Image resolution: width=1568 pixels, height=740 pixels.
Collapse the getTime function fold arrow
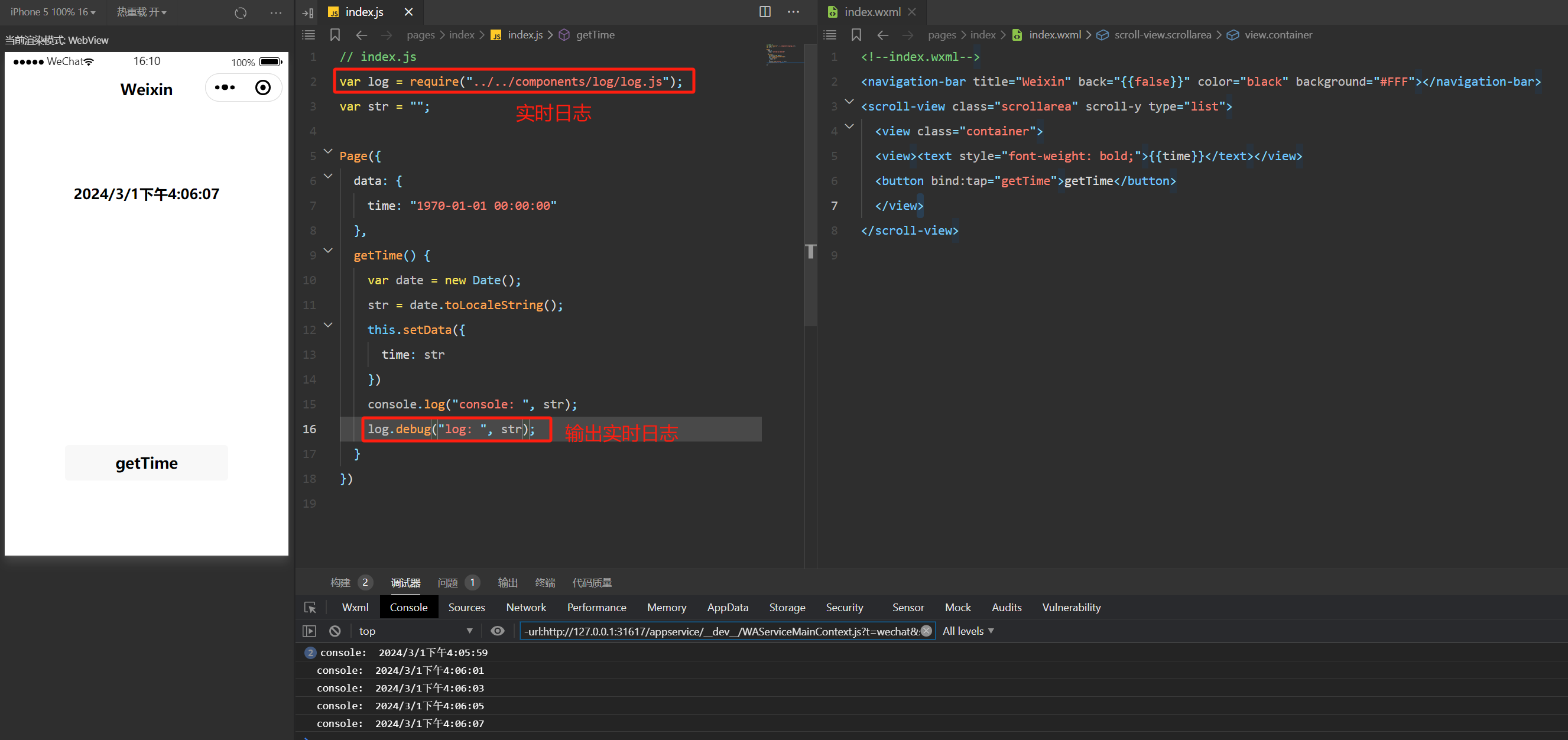click(x=328, y=251)
